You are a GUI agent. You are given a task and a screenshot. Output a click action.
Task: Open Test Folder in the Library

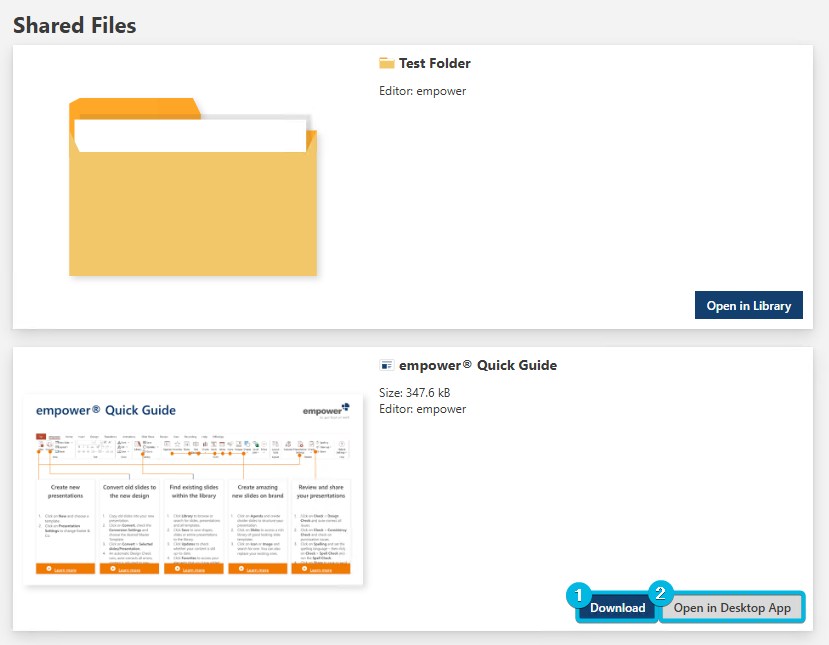pos(749,305)
